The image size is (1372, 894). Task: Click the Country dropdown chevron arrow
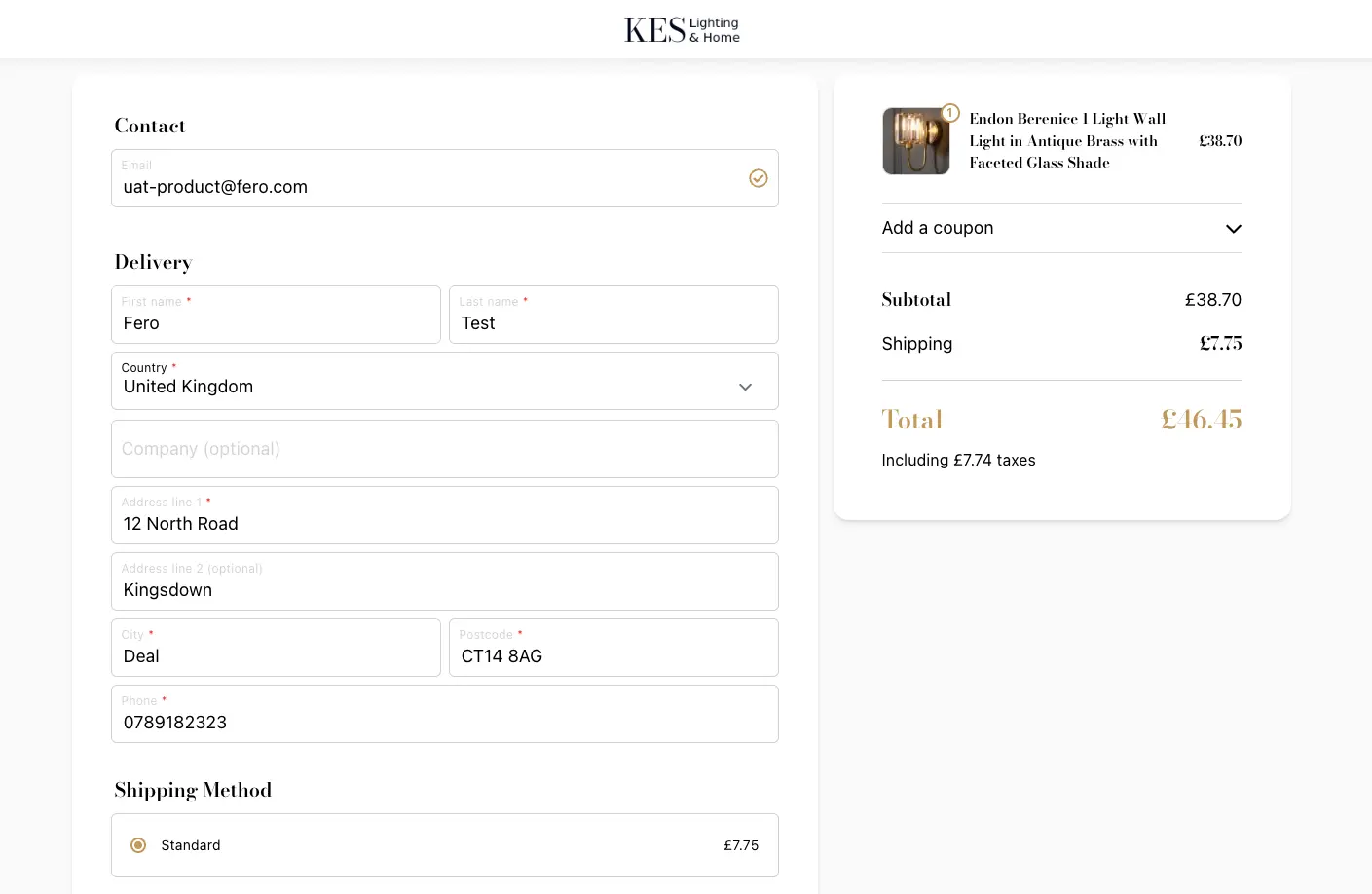tap(746, 387)
